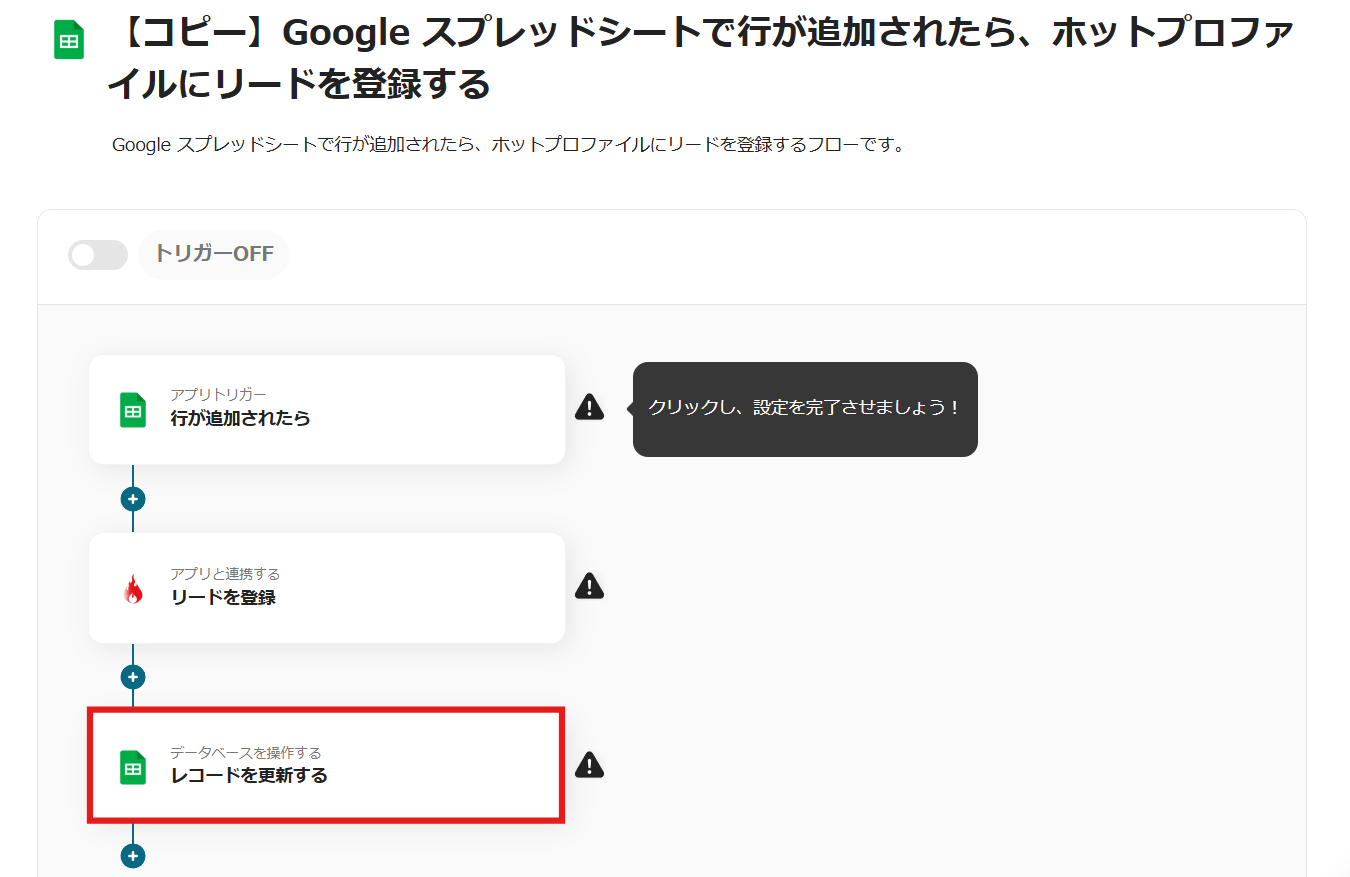Click the アプリトリガー label
Image resolution: width=1350 pixels, height=877 pixels.
(218, 395)
